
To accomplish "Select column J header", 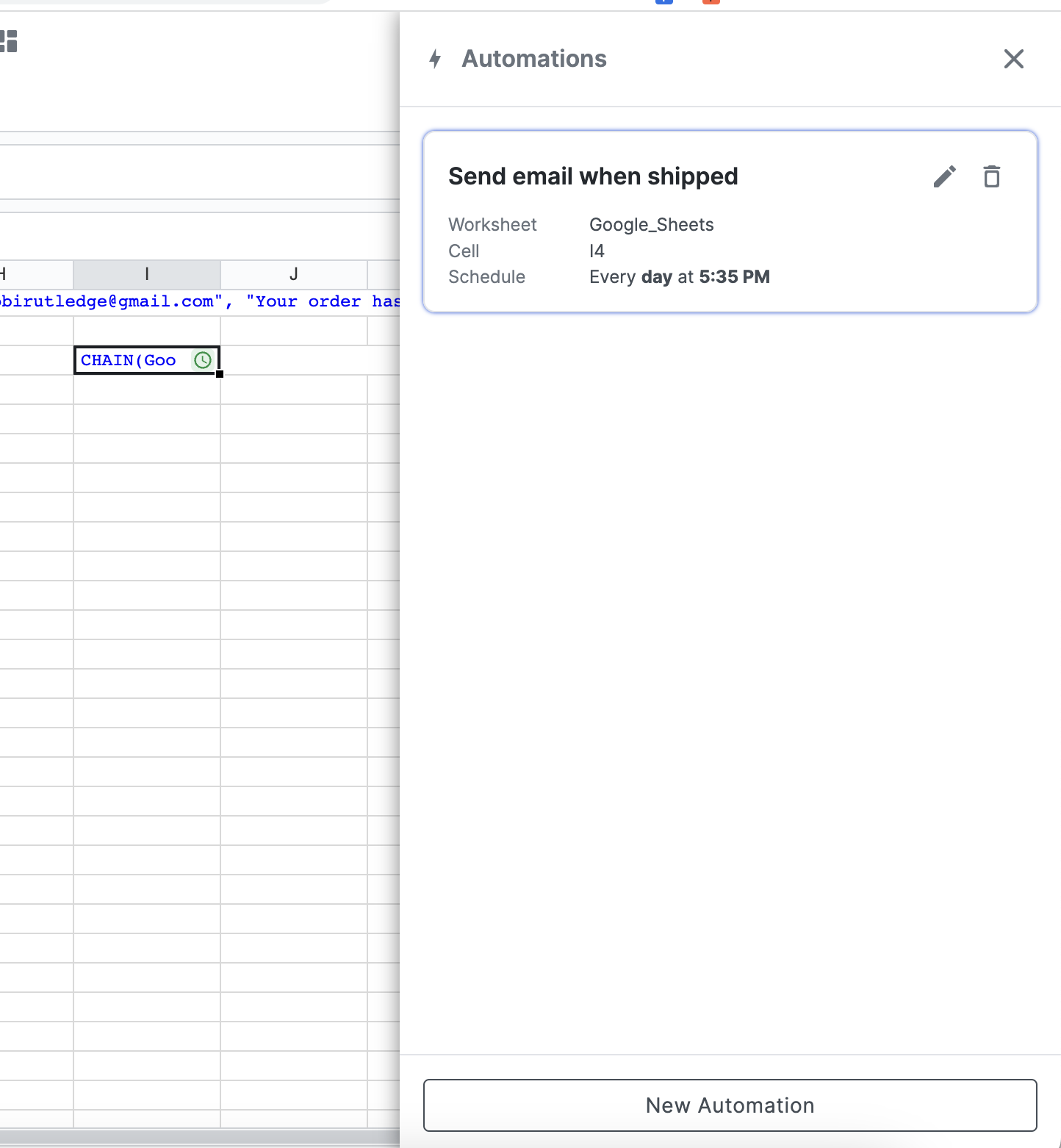I will click(x=294, y=274).
